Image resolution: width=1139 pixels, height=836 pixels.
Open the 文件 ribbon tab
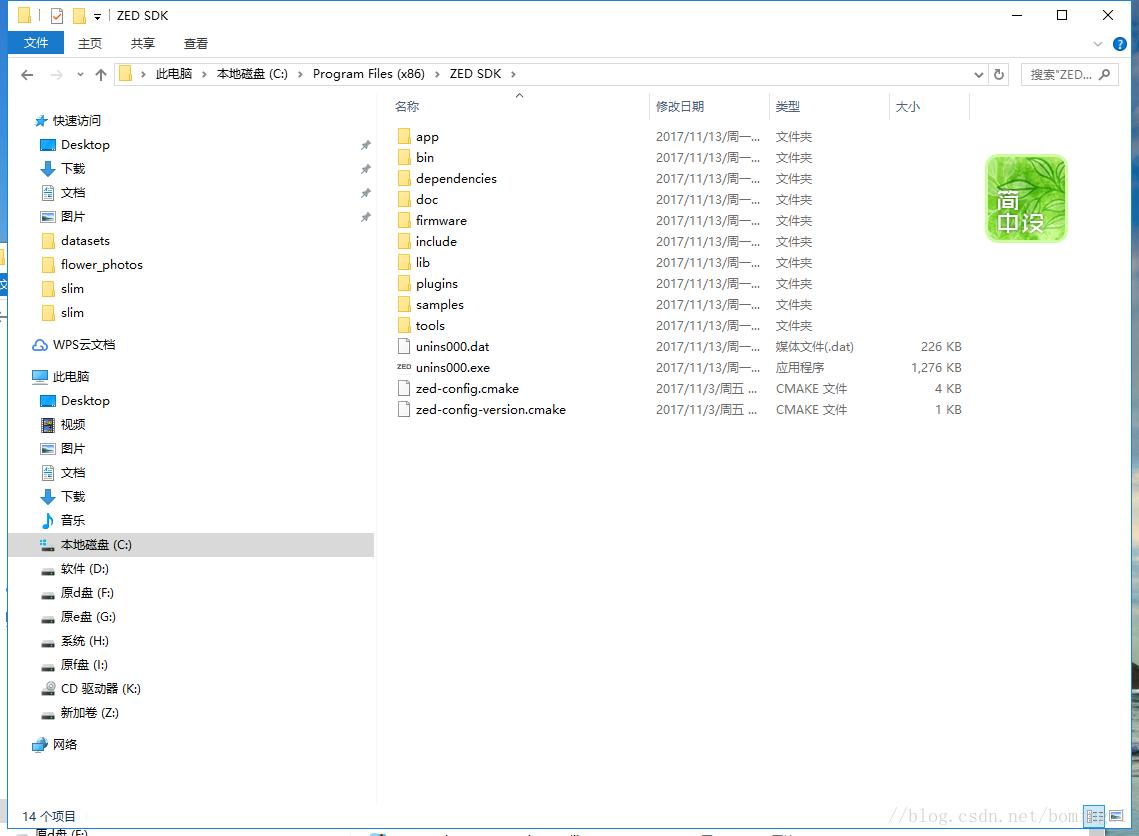click(x=36, y=43)
